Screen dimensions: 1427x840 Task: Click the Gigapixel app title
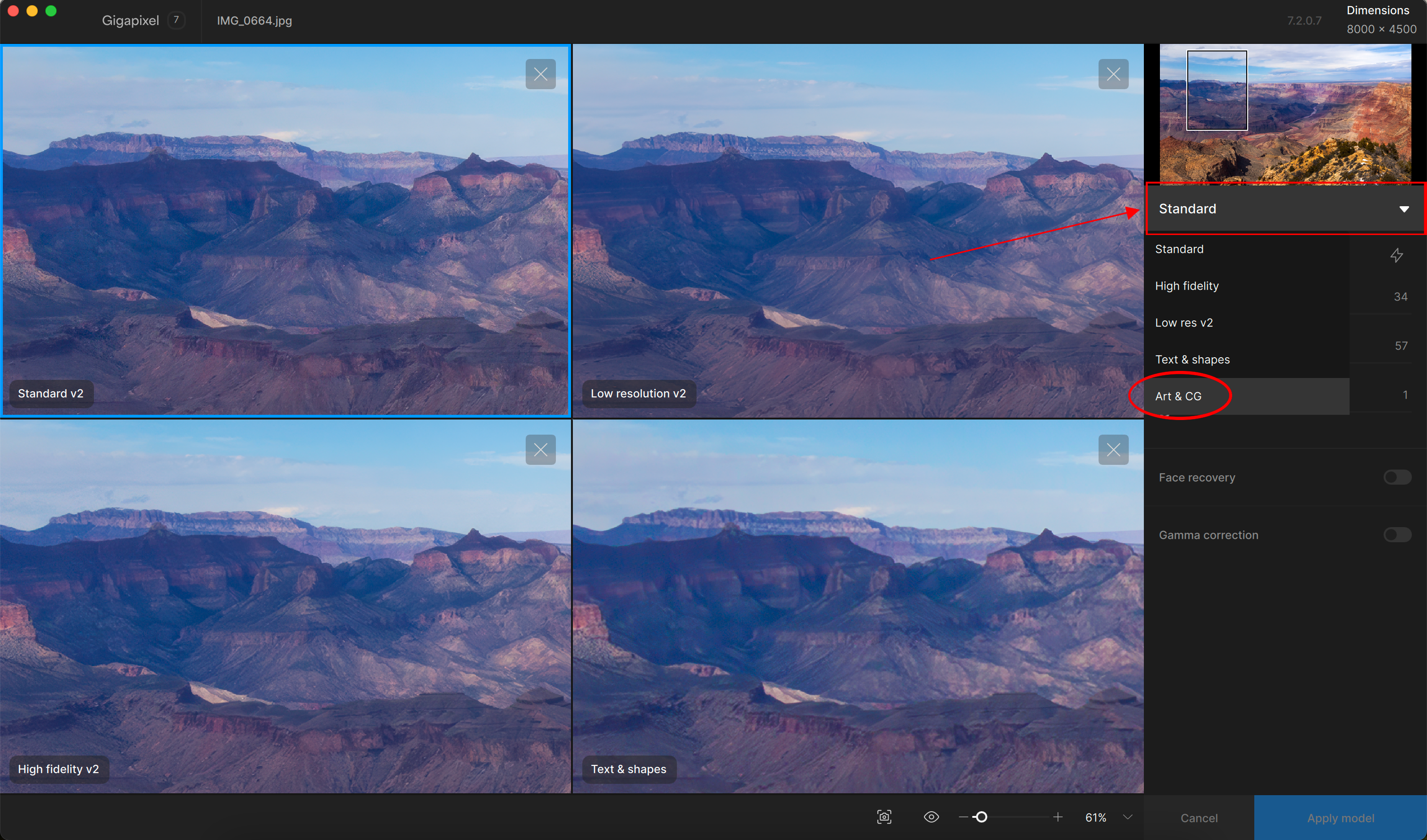tap(130, 21)
